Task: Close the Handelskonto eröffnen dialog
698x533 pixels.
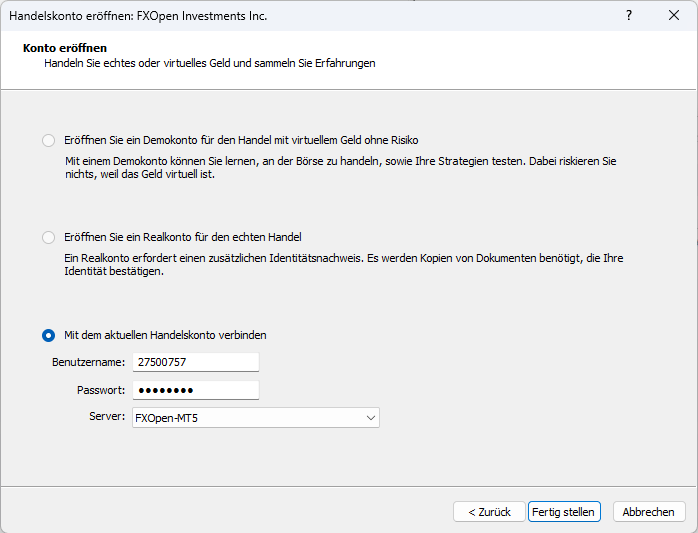Action: coord(674,16)
